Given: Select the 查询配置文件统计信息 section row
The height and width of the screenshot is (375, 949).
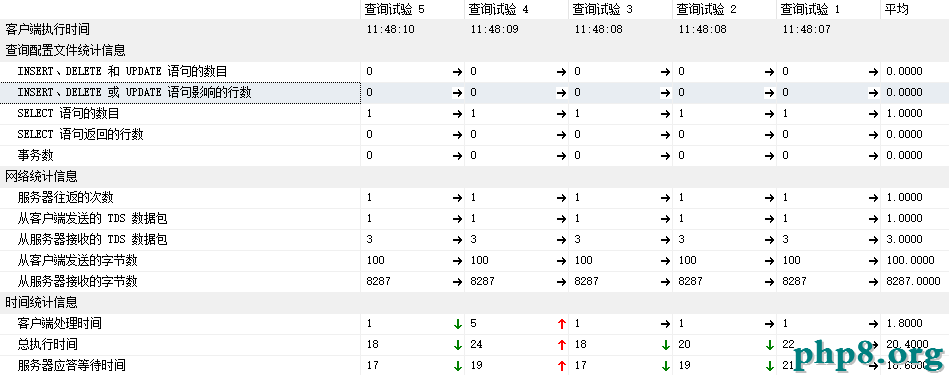Looking at the screenshot, I should click(x=474, y=50).
